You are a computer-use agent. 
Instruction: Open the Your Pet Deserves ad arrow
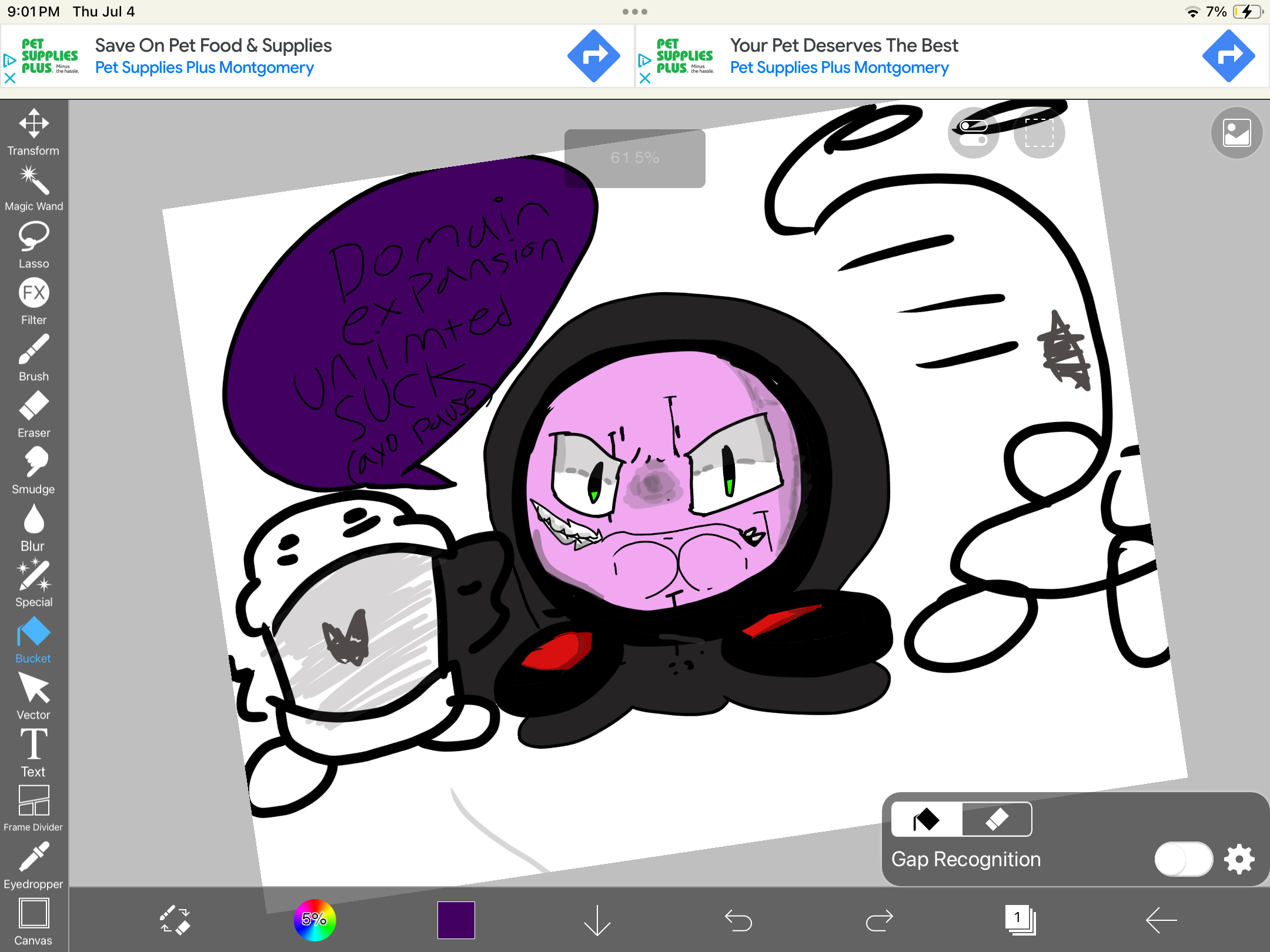(1229, 56)
